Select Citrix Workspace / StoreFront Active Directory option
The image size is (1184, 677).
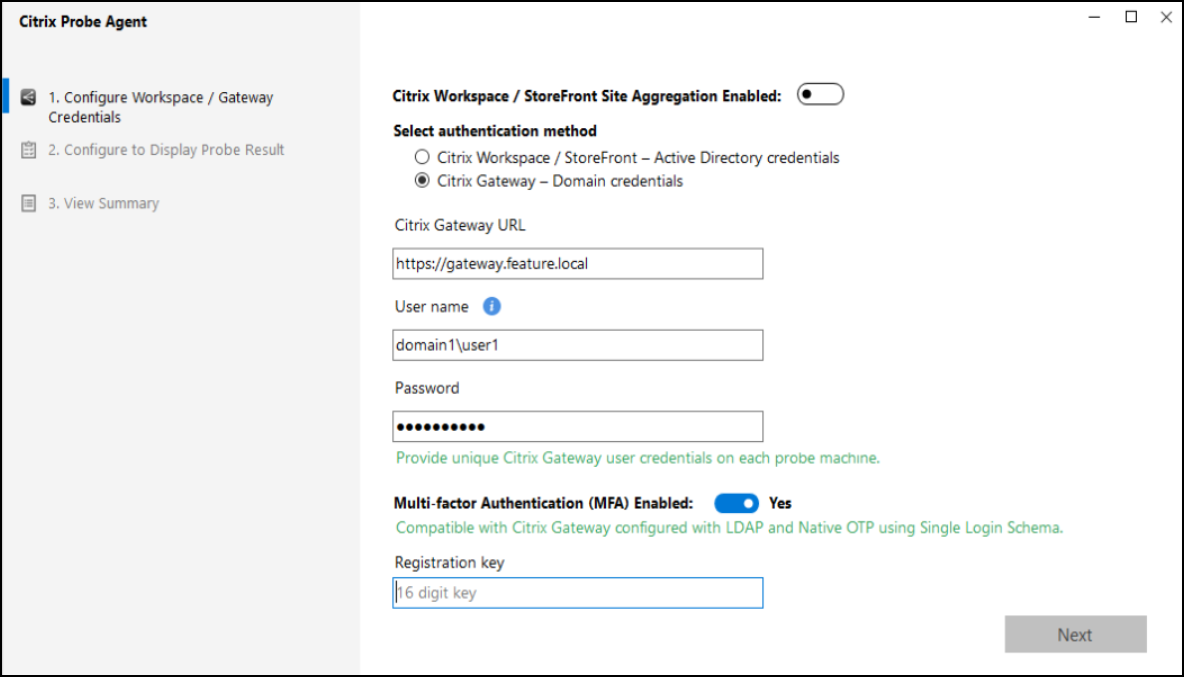pos(422,158)
